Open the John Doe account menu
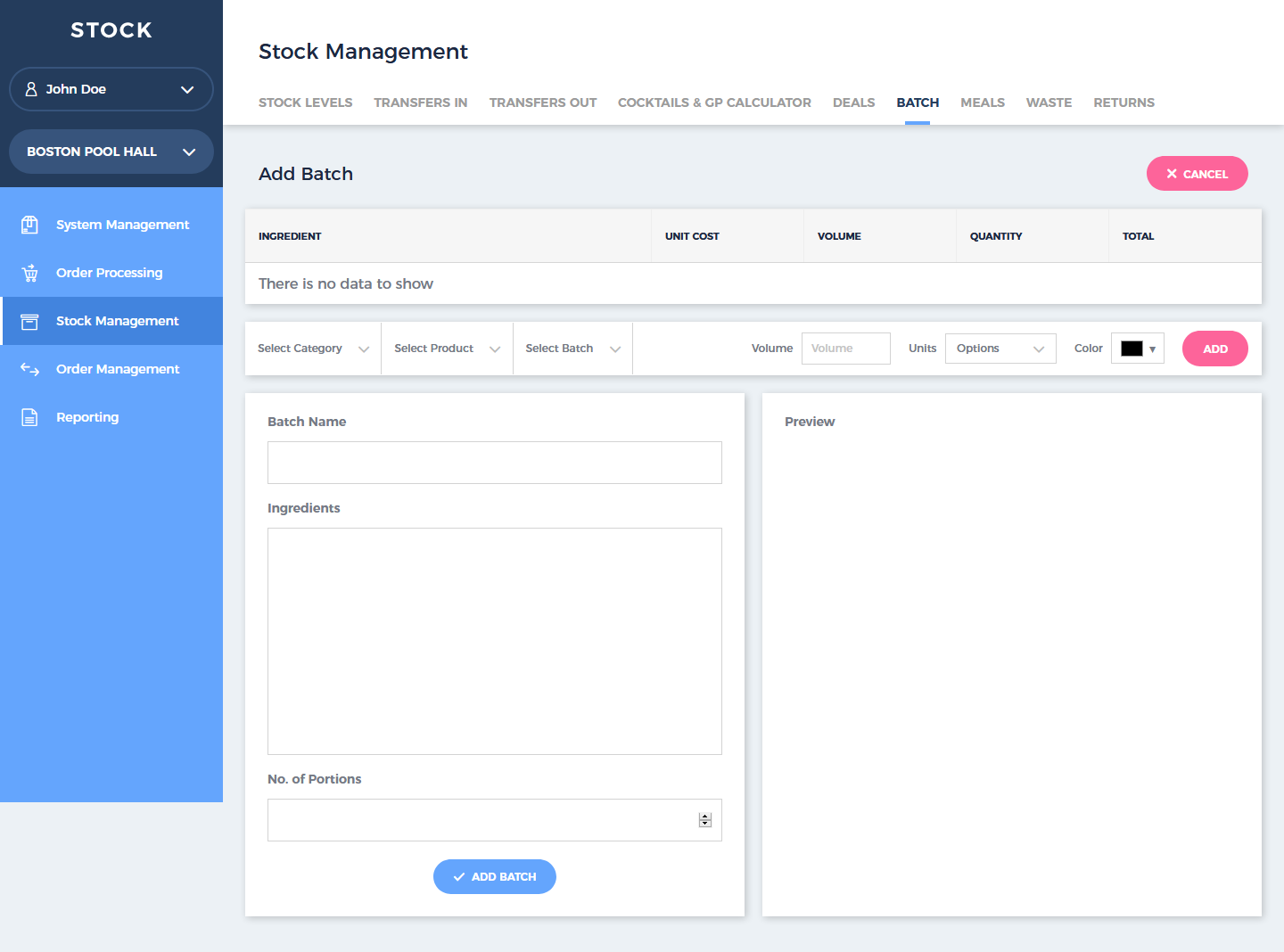Image resolution: width=1284 pixels, height=952 pixels. coord(186,89)
